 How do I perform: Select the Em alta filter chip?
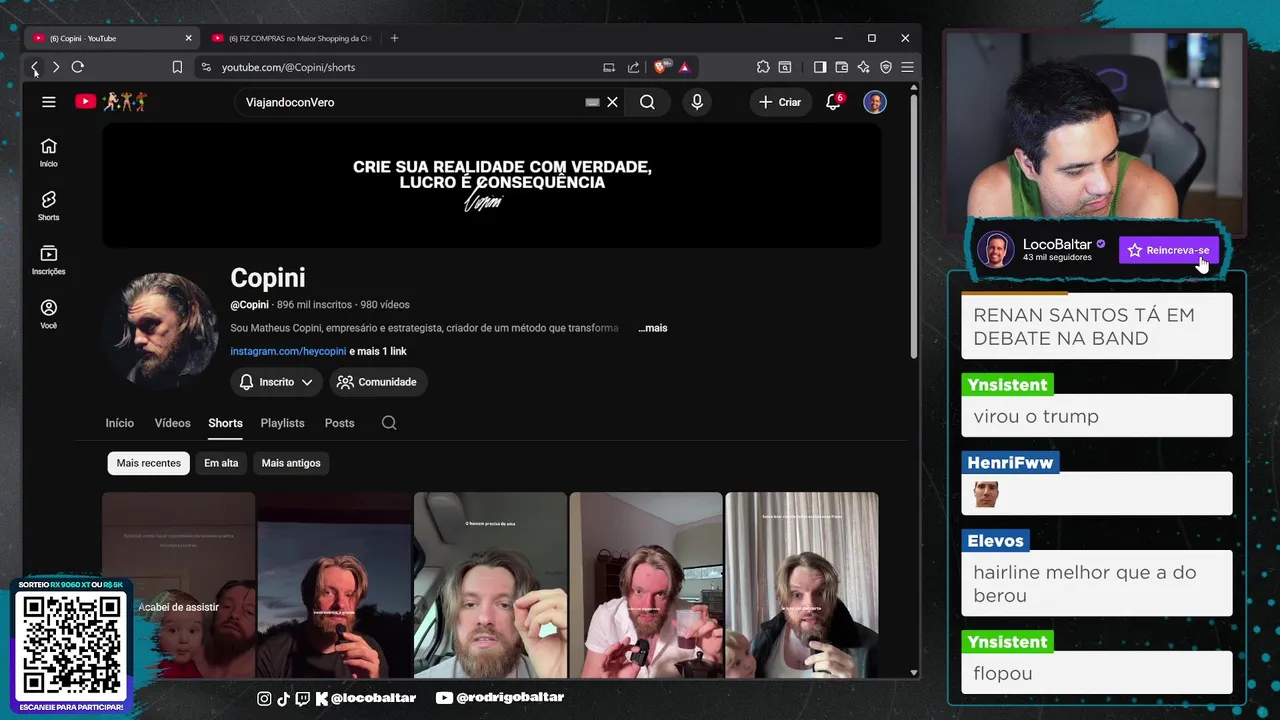tap(221, 463)
